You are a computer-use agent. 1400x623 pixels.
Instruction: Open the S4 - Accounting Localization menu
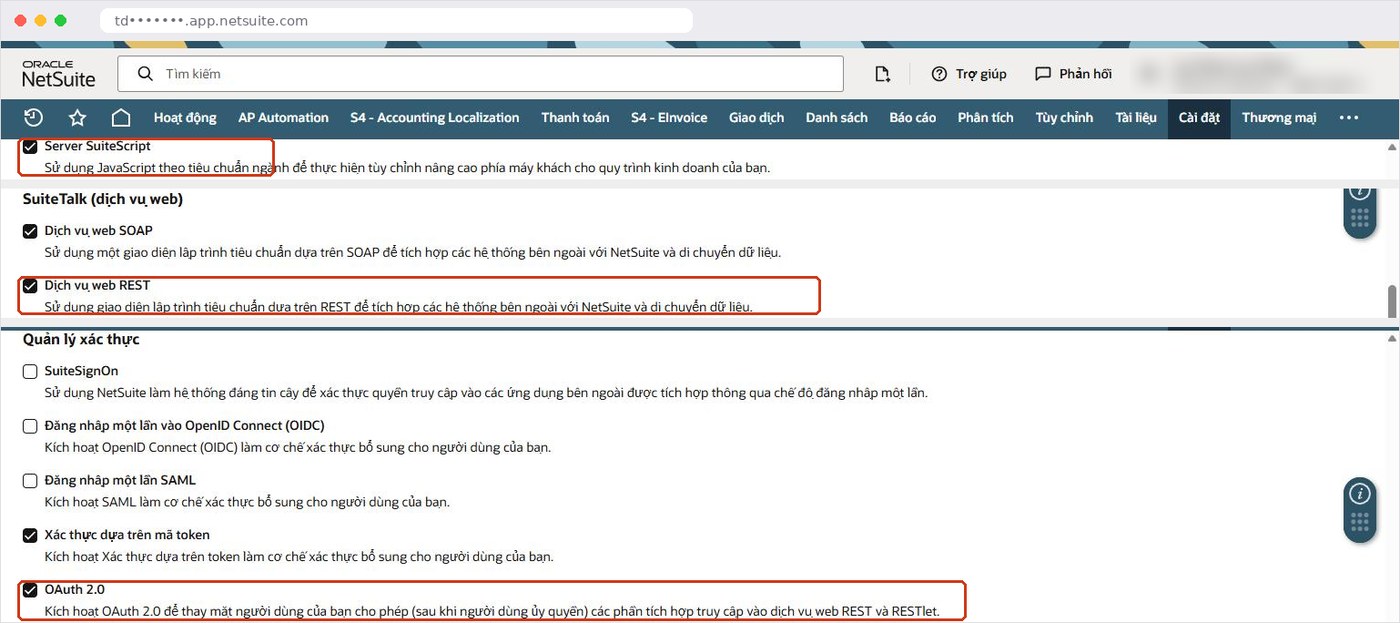(x=435, y=118)
